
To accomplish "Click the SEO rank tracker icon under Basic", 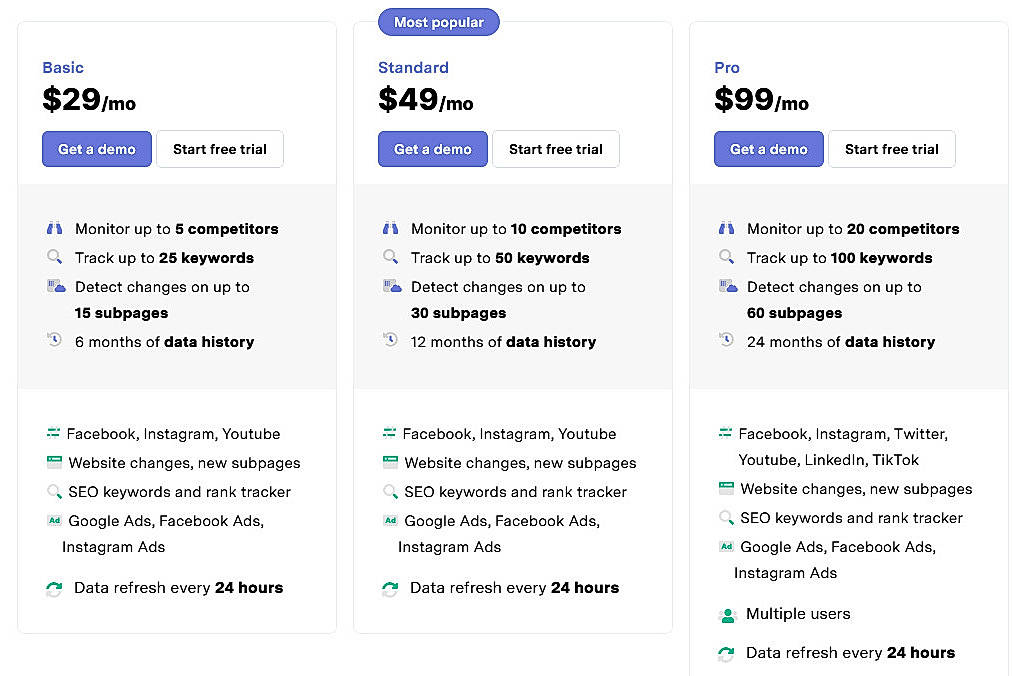I will pos(53,492).
